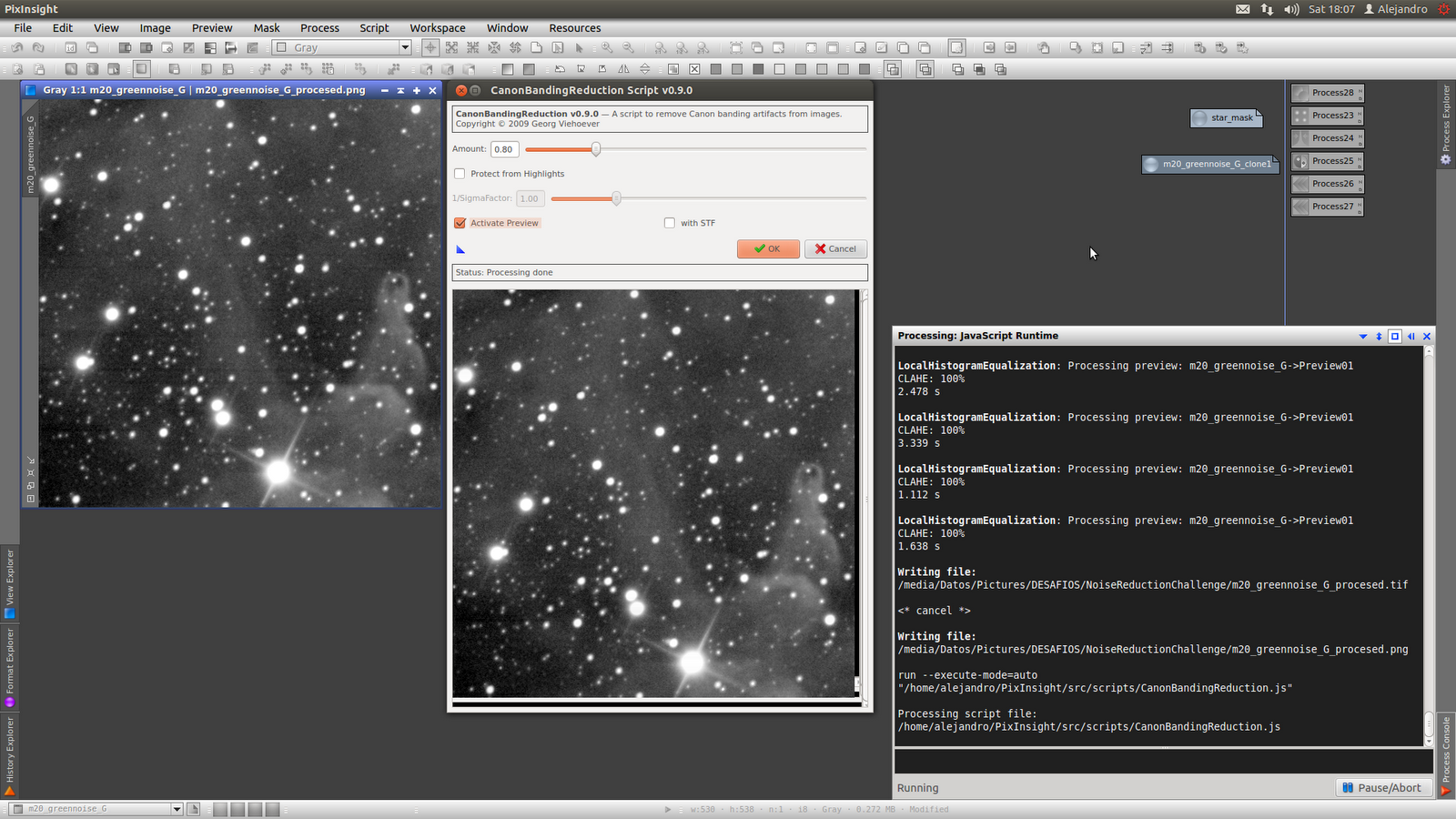
Task: Open the m20_greennoise_G view selector dropdown
Action: pyautogui.click(x=96, y=809)
